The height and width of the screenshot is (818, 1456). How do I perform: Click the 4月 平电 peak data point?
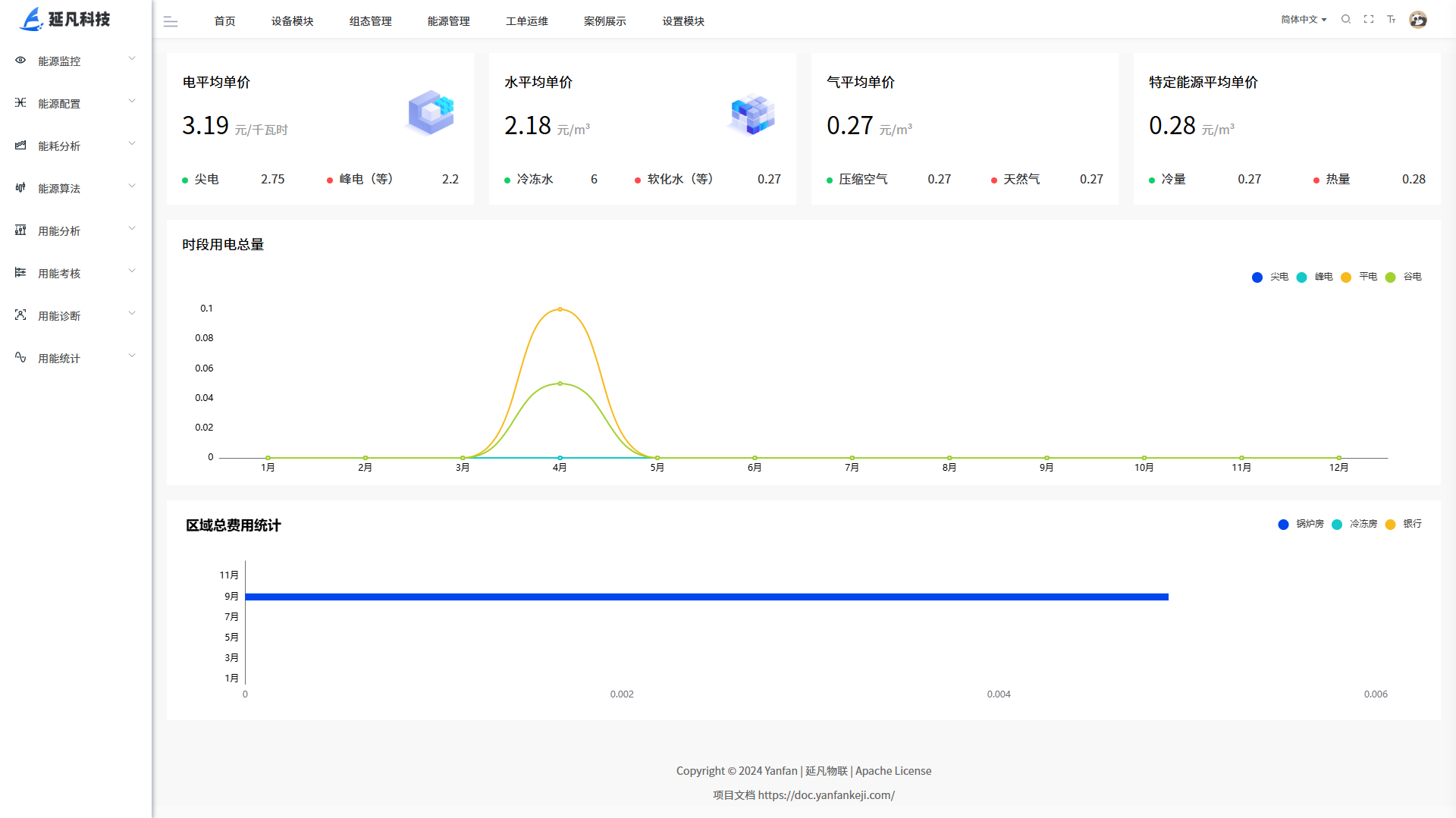[x=560, y=309]
